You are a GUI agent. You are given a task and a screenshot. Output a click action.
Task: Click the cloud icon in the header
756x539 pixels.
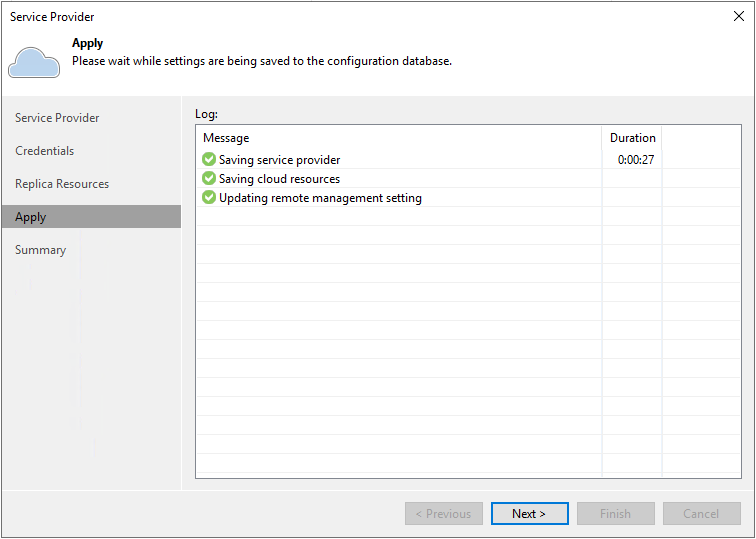33,61
